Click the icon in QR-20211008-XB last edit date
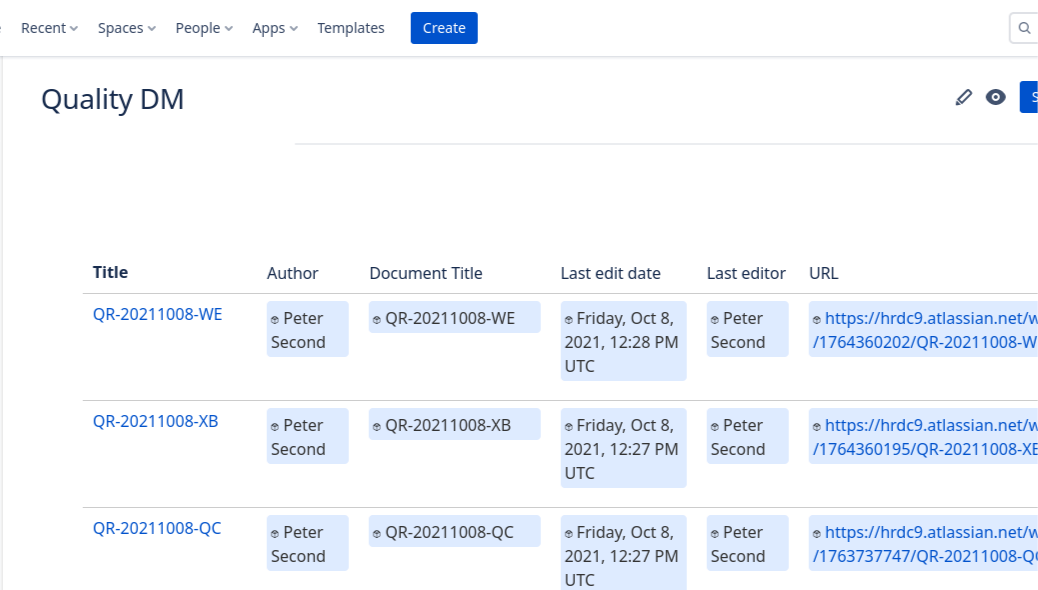The height and width of the screenshot is (590, 1038). click(x=569, y=427)
